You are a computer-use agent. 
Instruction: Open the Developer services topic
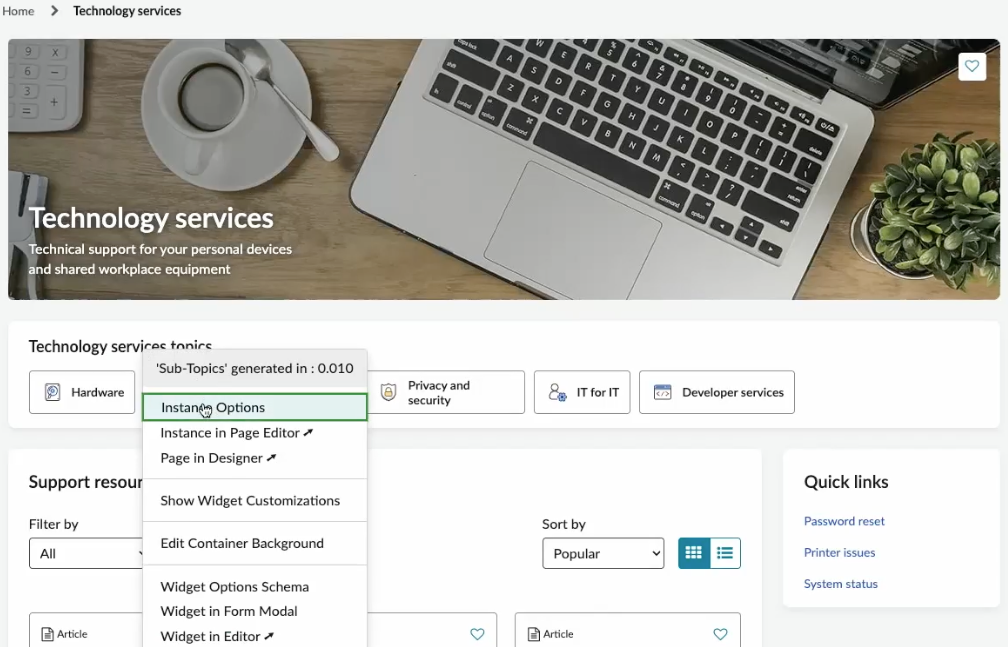click(717, 392)
